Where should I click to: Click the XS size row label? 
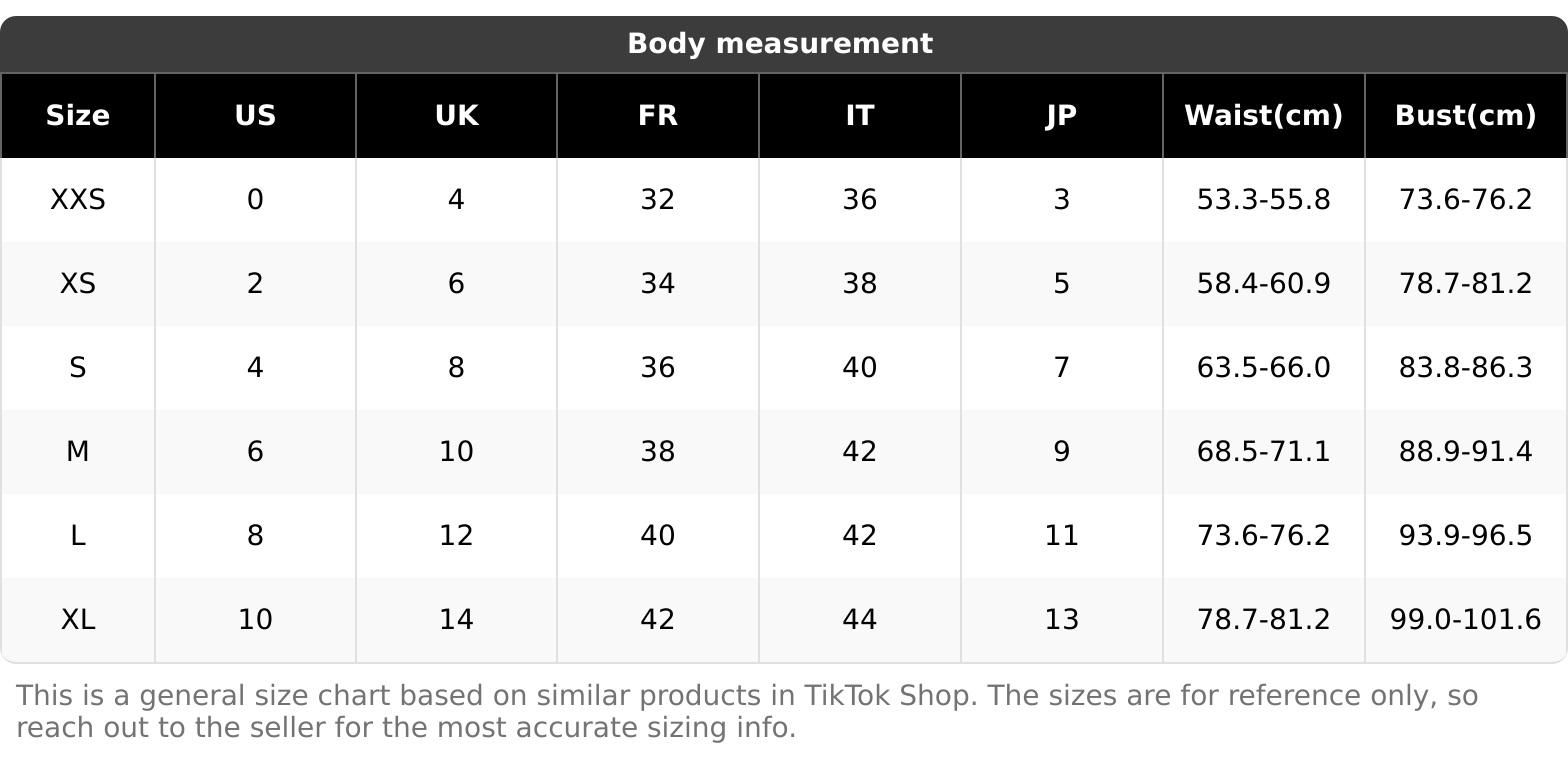78,284
